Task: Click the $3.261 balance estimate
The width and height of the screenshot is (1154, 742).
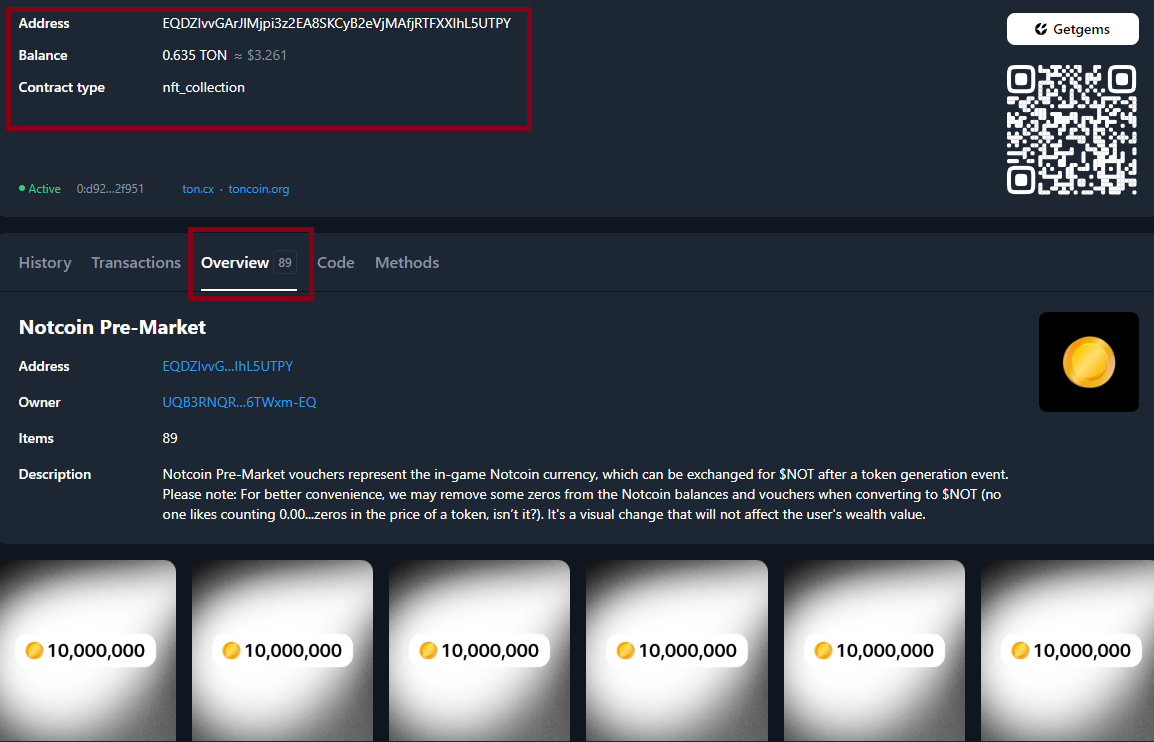Action: coord(267,55)
